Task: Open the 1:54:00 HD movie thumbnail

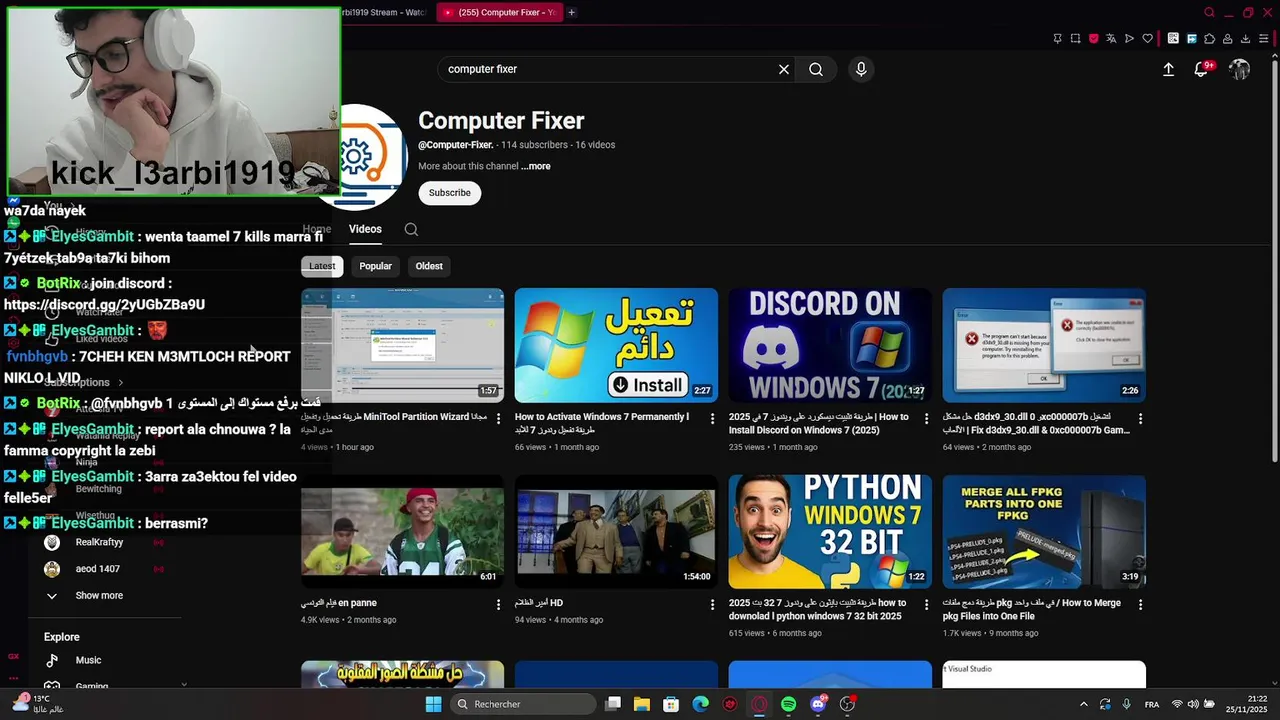Action: click(616, 532)
